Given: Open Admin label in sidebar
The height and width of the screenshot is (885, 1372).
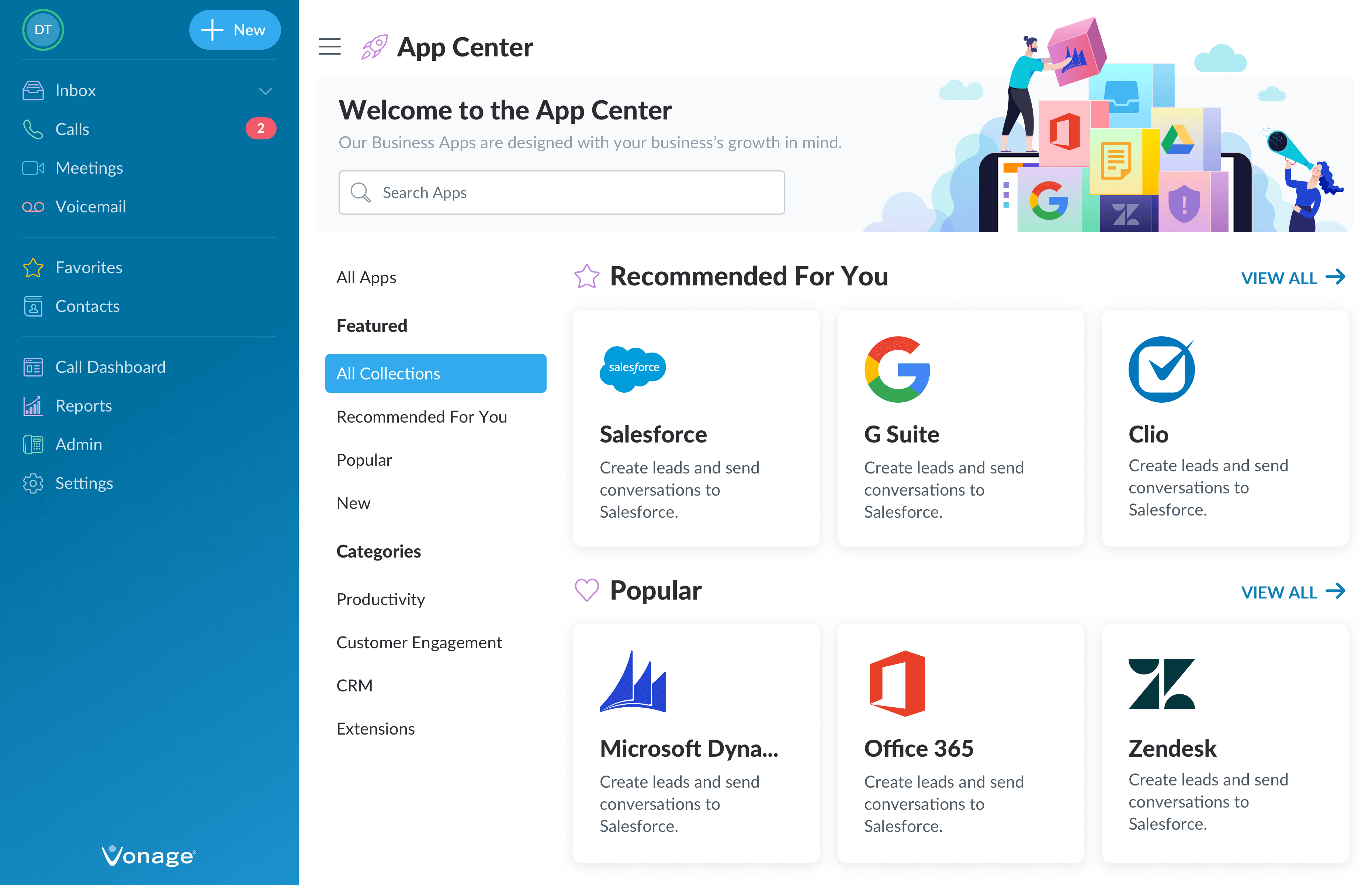Looking at the screenshot, I should tap(79, 444).
